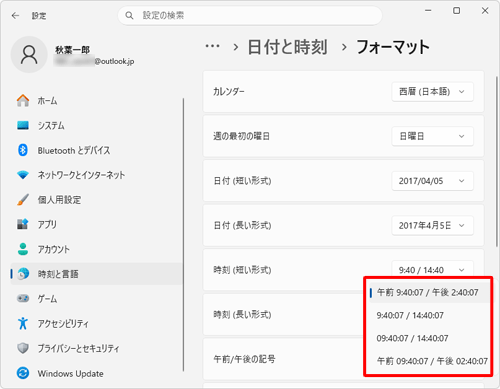This screenshot has height=389, width=500.
Task: Click the 時刻 (長い形式) row label
Action: pyautogui.click(x=242, y=314)
